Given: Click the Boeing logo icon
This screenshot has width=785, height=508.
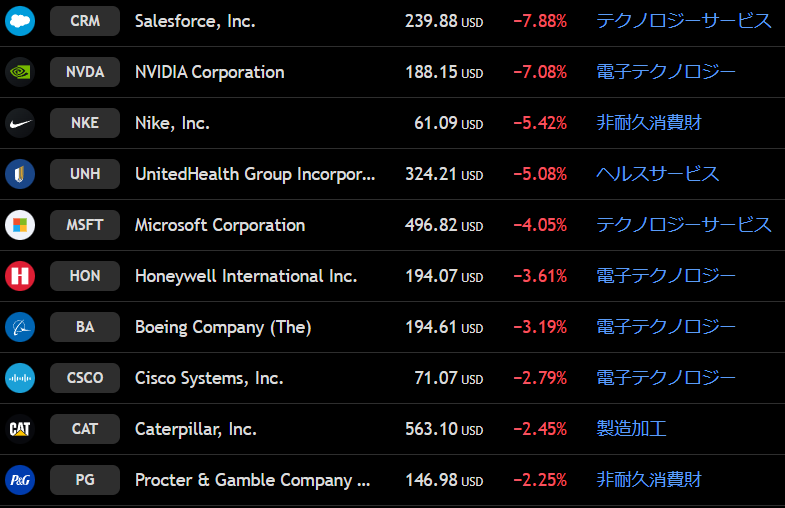Looking at the screenshot, I should 20,327.
